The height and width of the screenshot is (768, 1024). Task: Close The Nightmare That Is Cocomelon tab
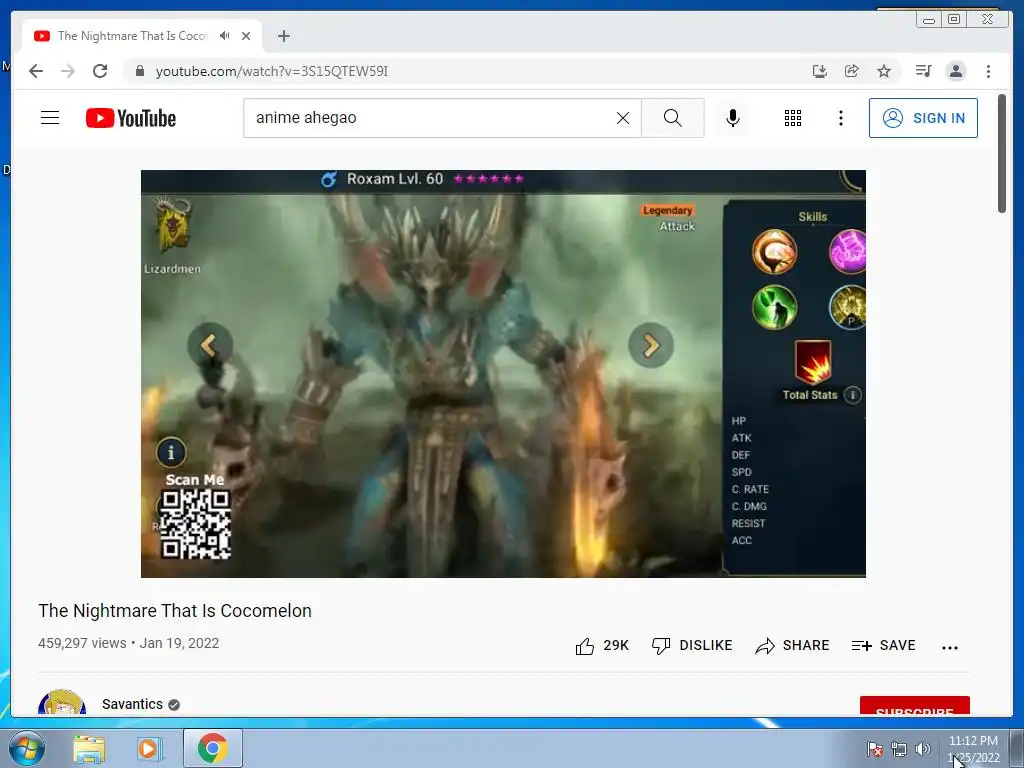click(246, 36)
